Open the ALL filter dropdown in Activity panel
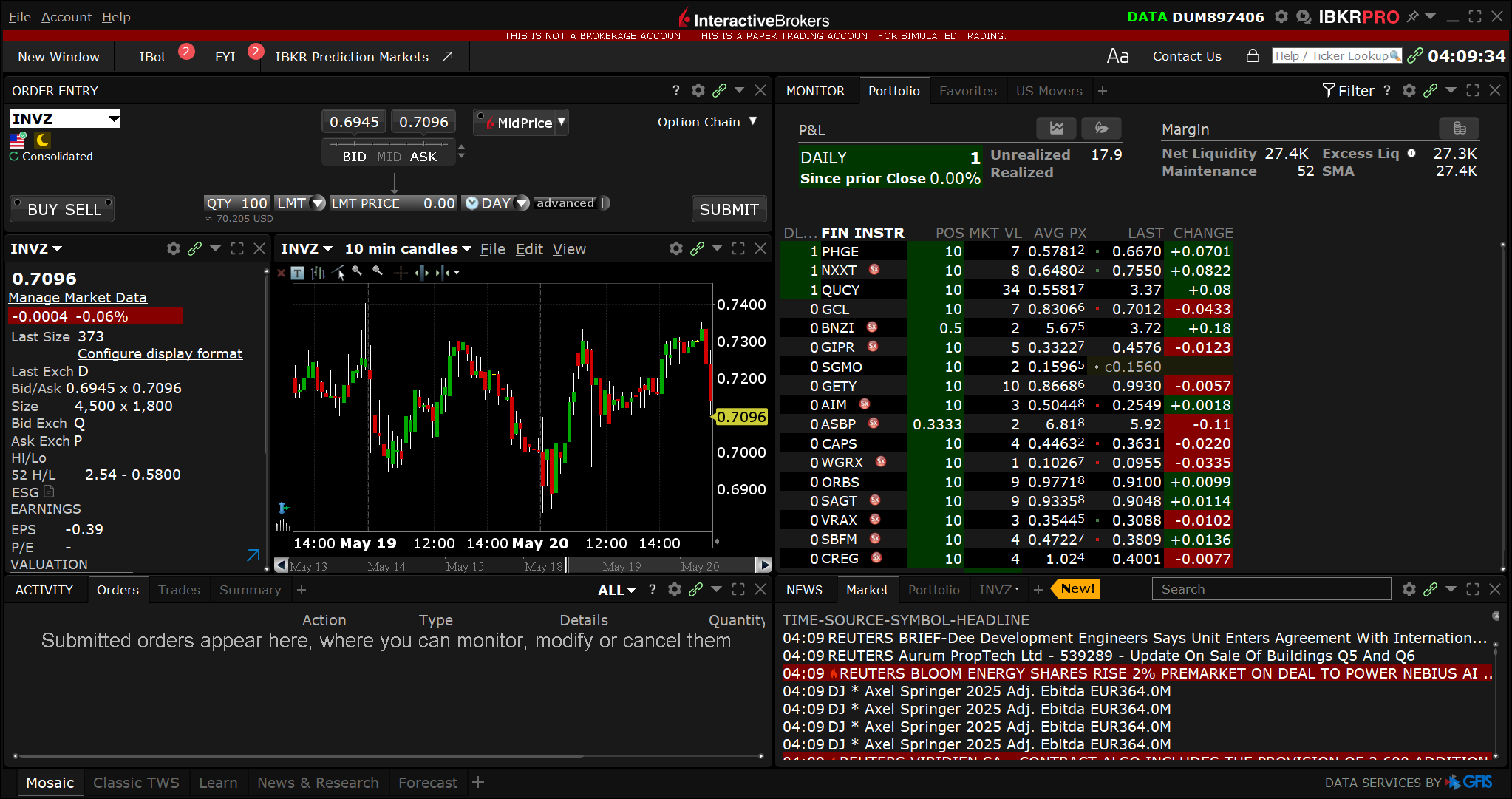 tap(617, 590)
